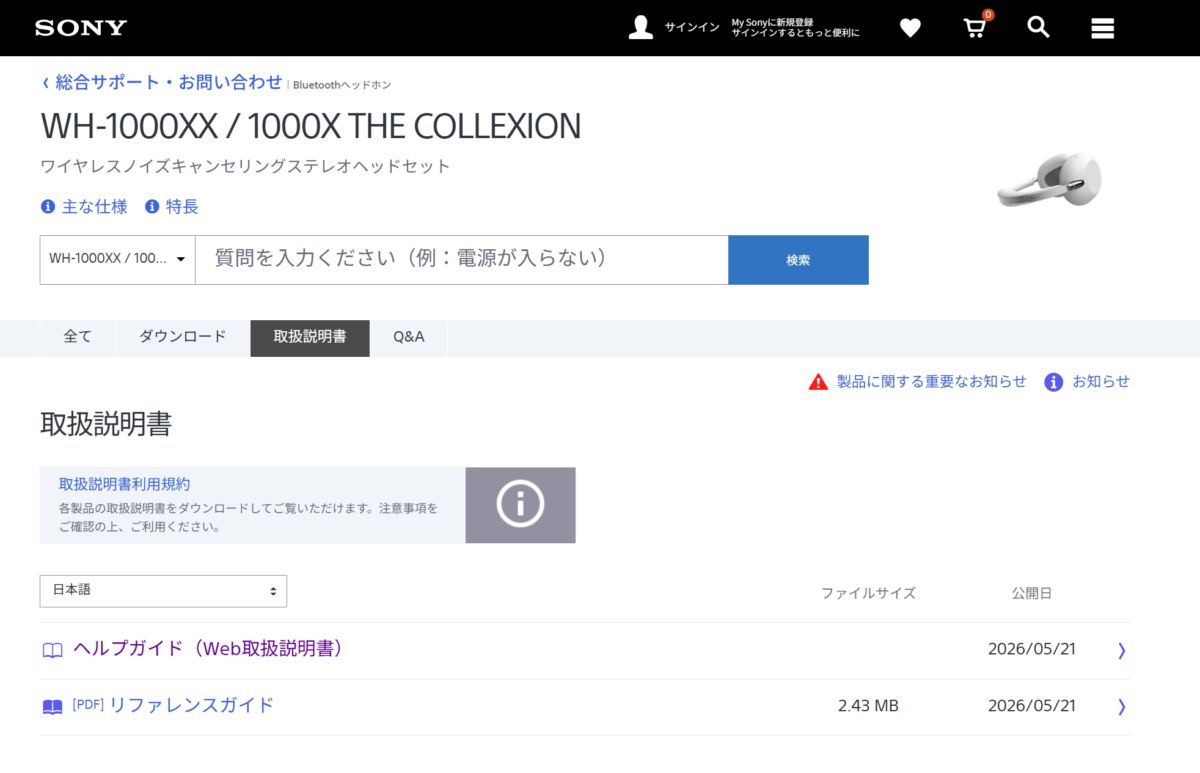Open the お知らせ link
The height and width of the screenshot is (773, 1200).
coord(1101,381)
